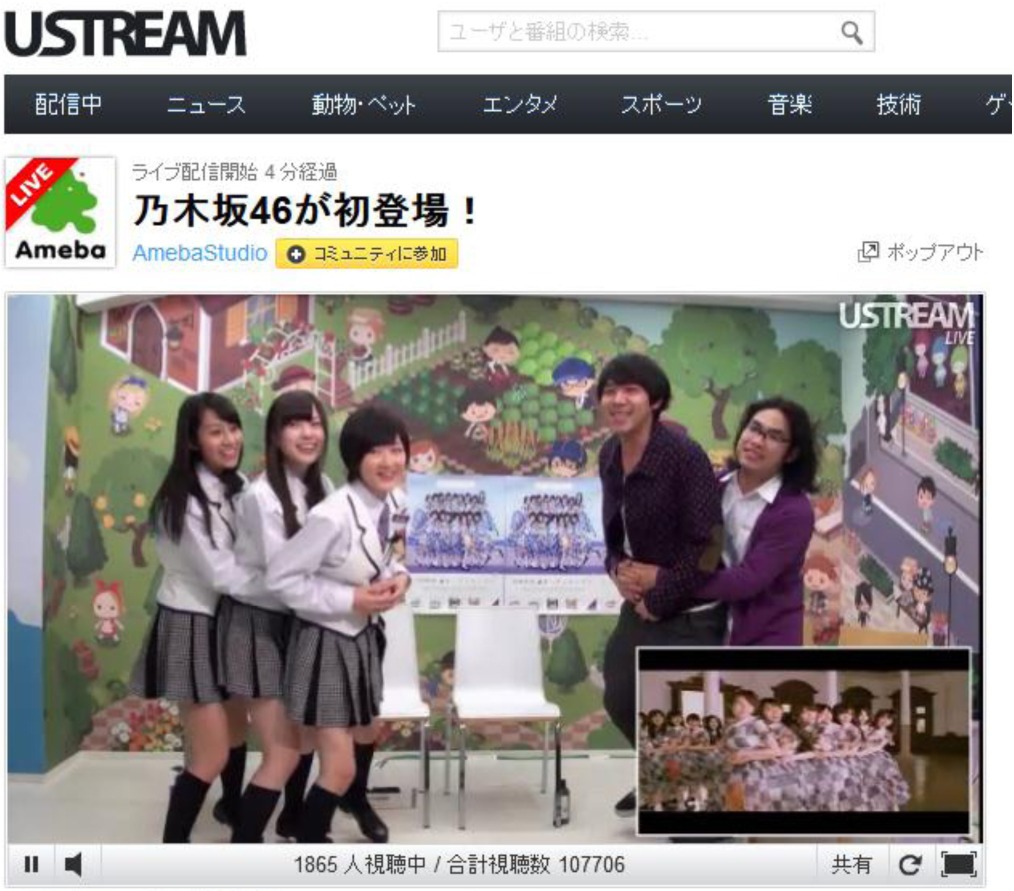Open the AmebaStudio channel link

coord(199,254)
